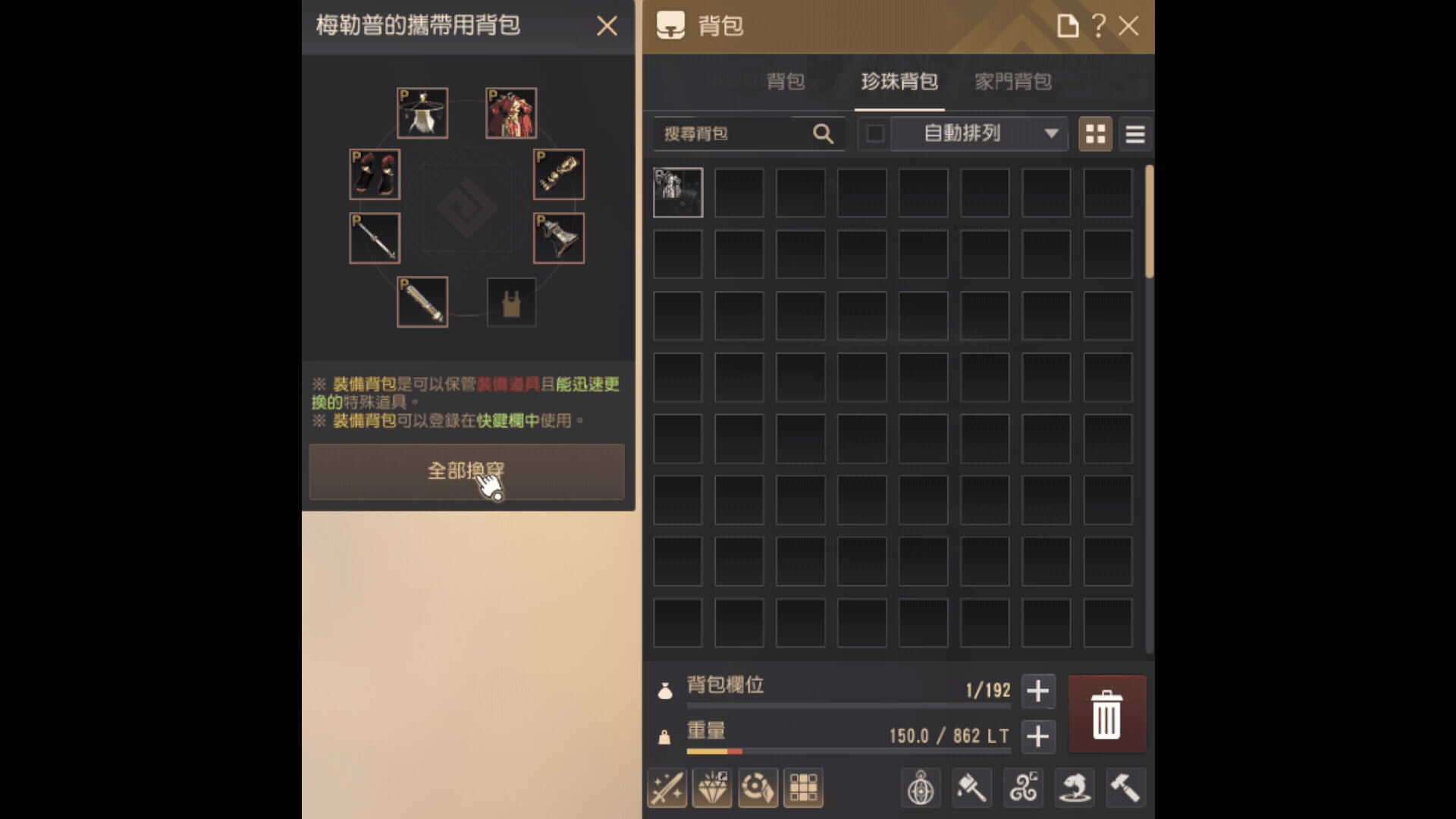Image resolution: width=1456 pixels, height=819 pixels.
Task: Click the magnifier search icon
Action: click(823, 134)
